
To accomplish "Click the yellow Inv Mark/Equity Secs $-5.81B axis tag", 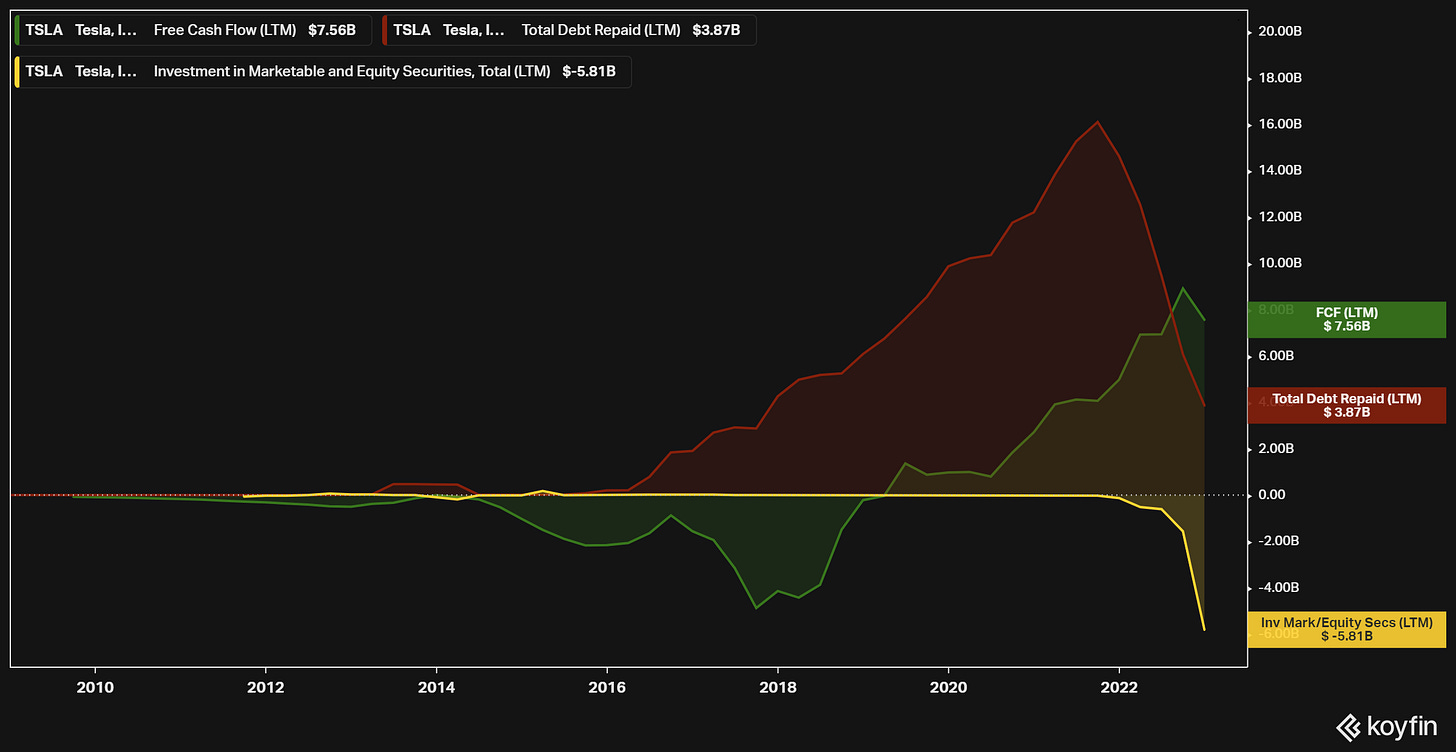I will (1346, 629).
